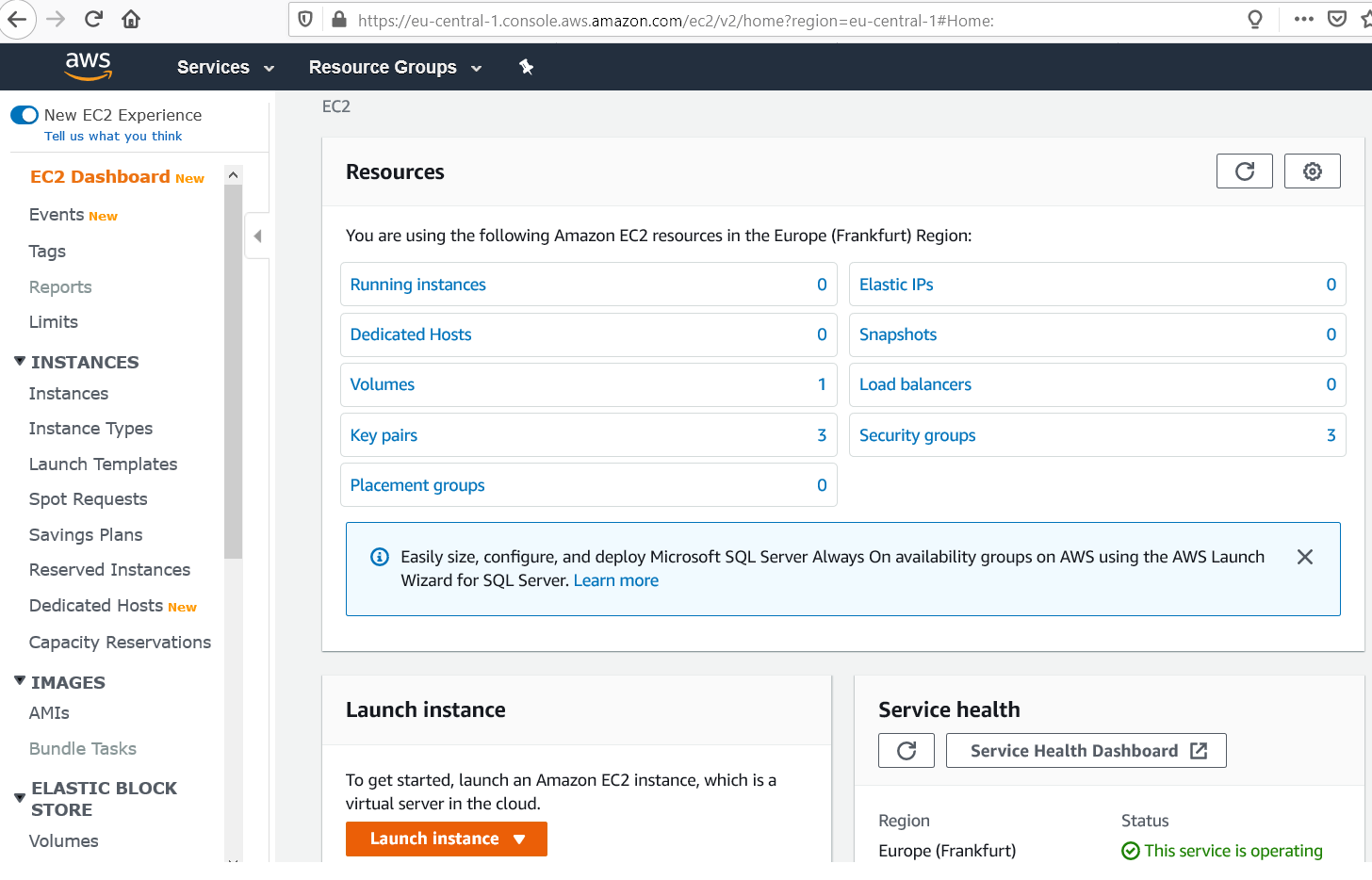The image size is (1372, 880).
Task: Click the Pocket save icon
Action: (1337, 19)
